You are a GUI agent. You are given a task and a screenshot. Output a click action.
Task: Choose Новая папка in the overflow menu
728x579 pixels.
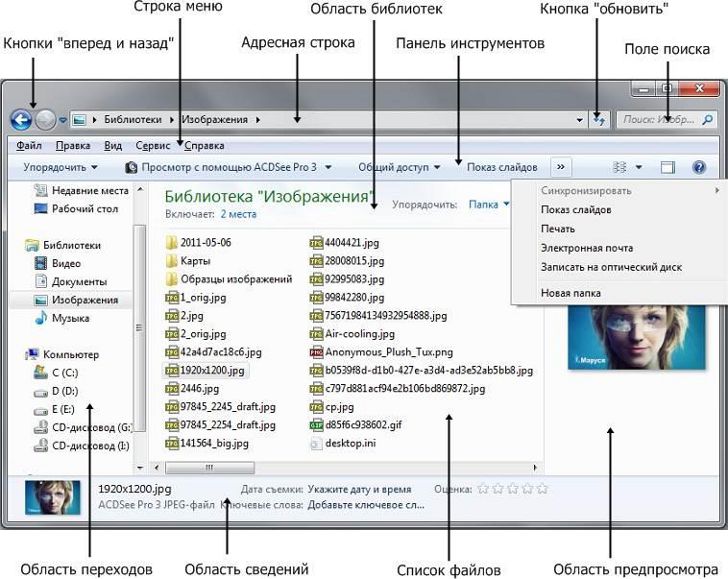[571, 293]
